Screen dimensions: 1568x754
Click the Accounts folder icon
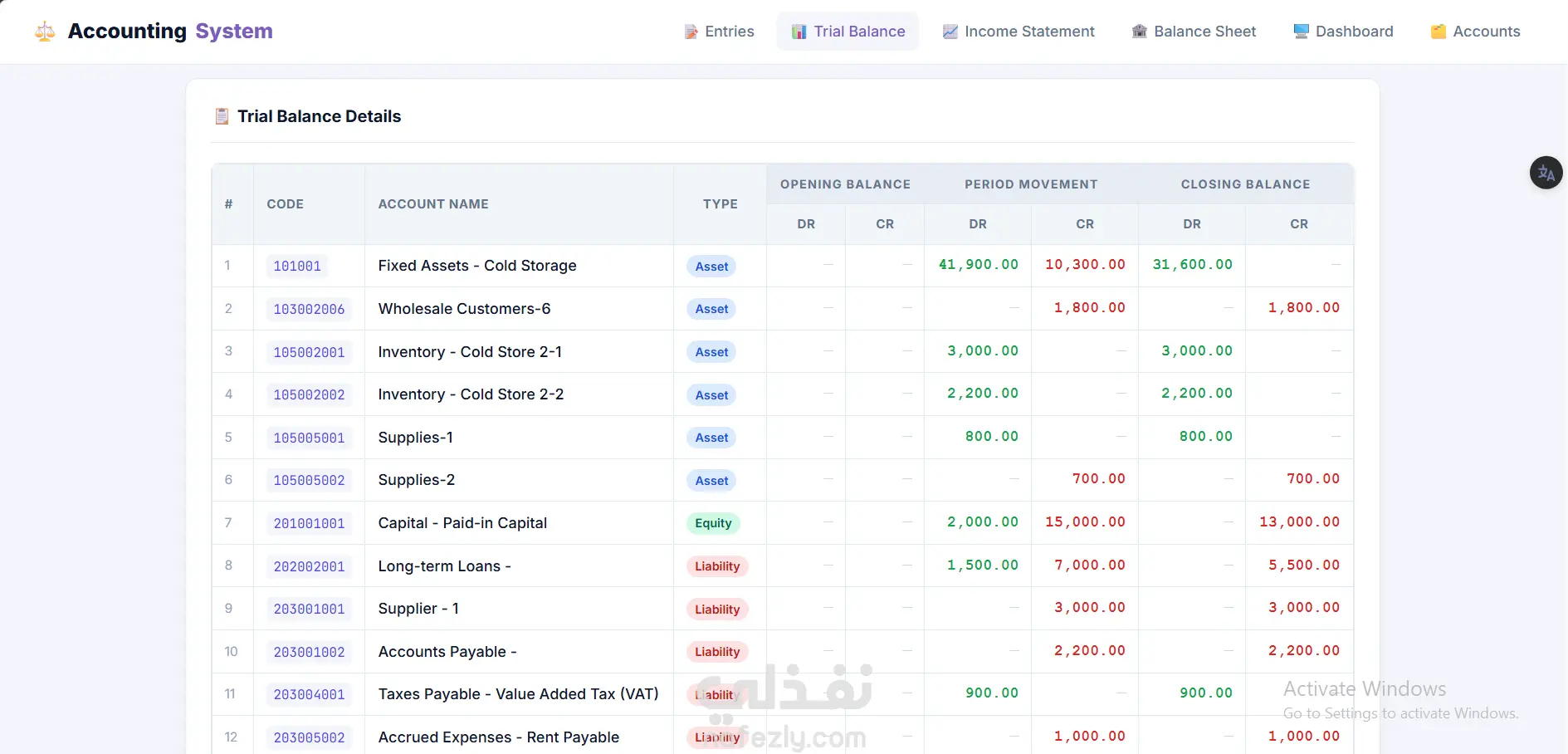[1439, 32]
